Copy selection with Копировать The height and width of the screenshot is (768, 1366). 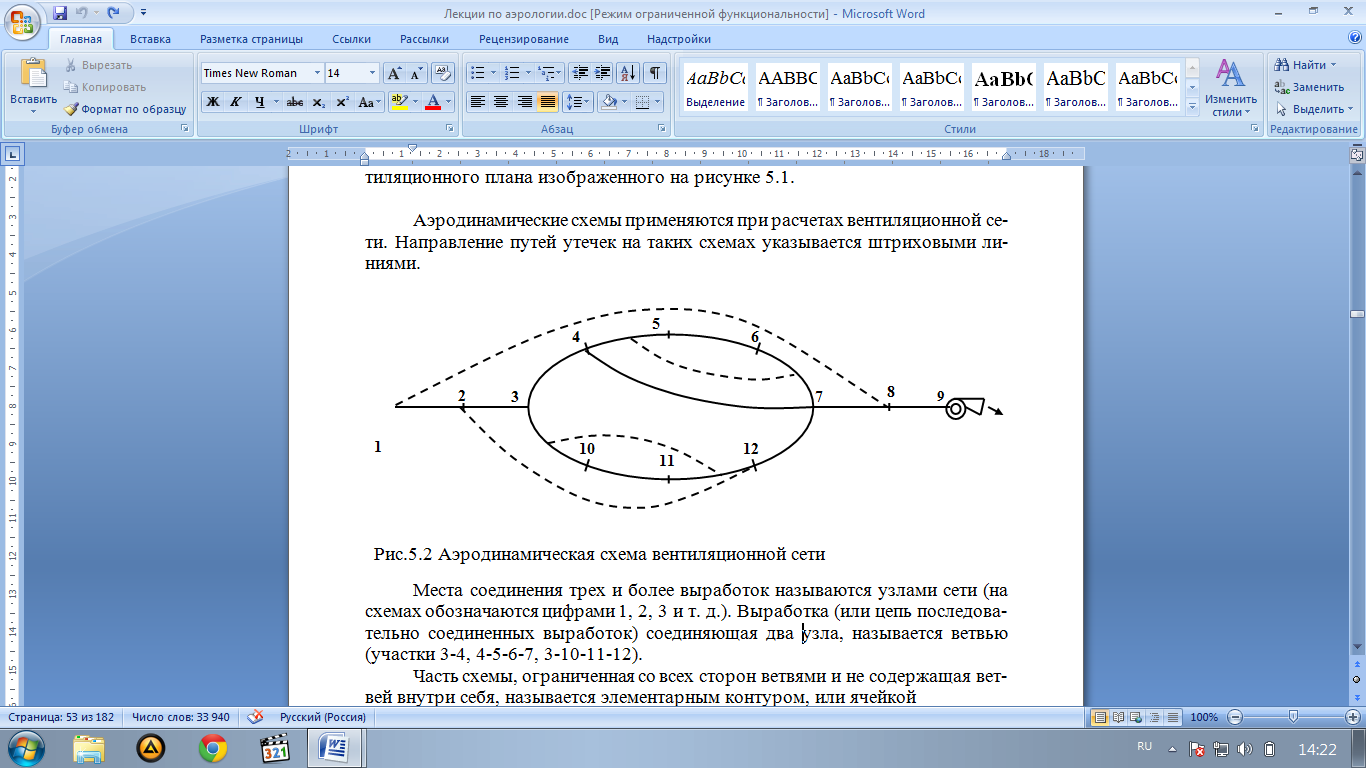pos(105,87)
